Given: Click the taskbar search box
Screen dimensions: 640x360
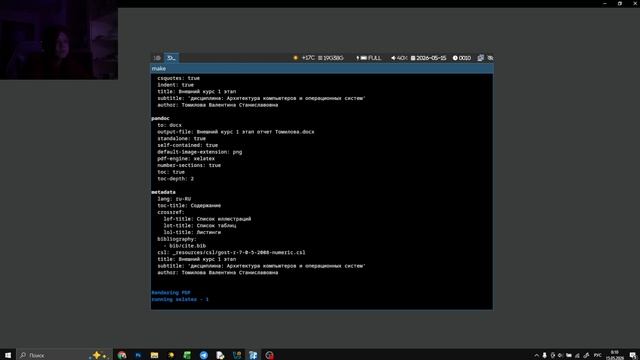Looking at the screenshot, I should (64, 355).
